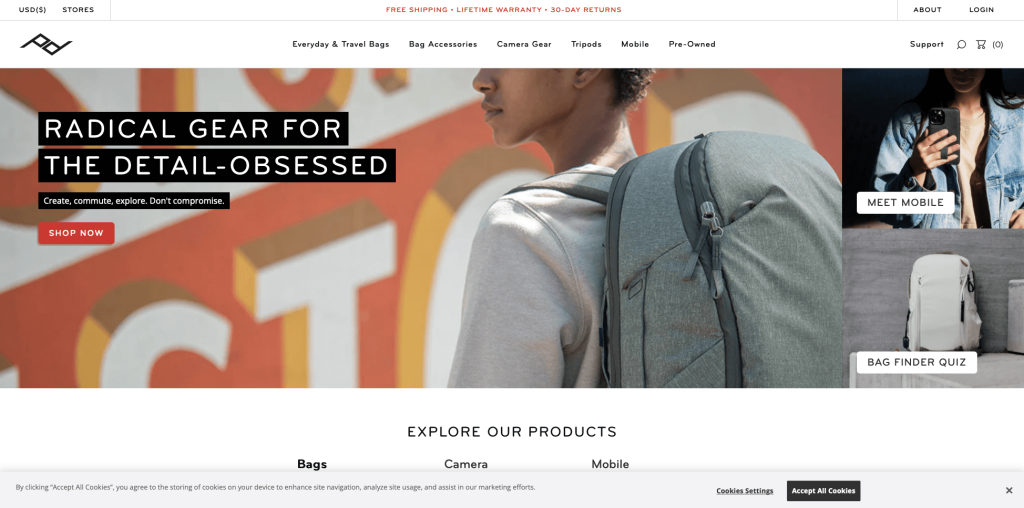Open the search magnifier icon
This screenshot has height=508, width=1024.
click(x=961, y=44)
